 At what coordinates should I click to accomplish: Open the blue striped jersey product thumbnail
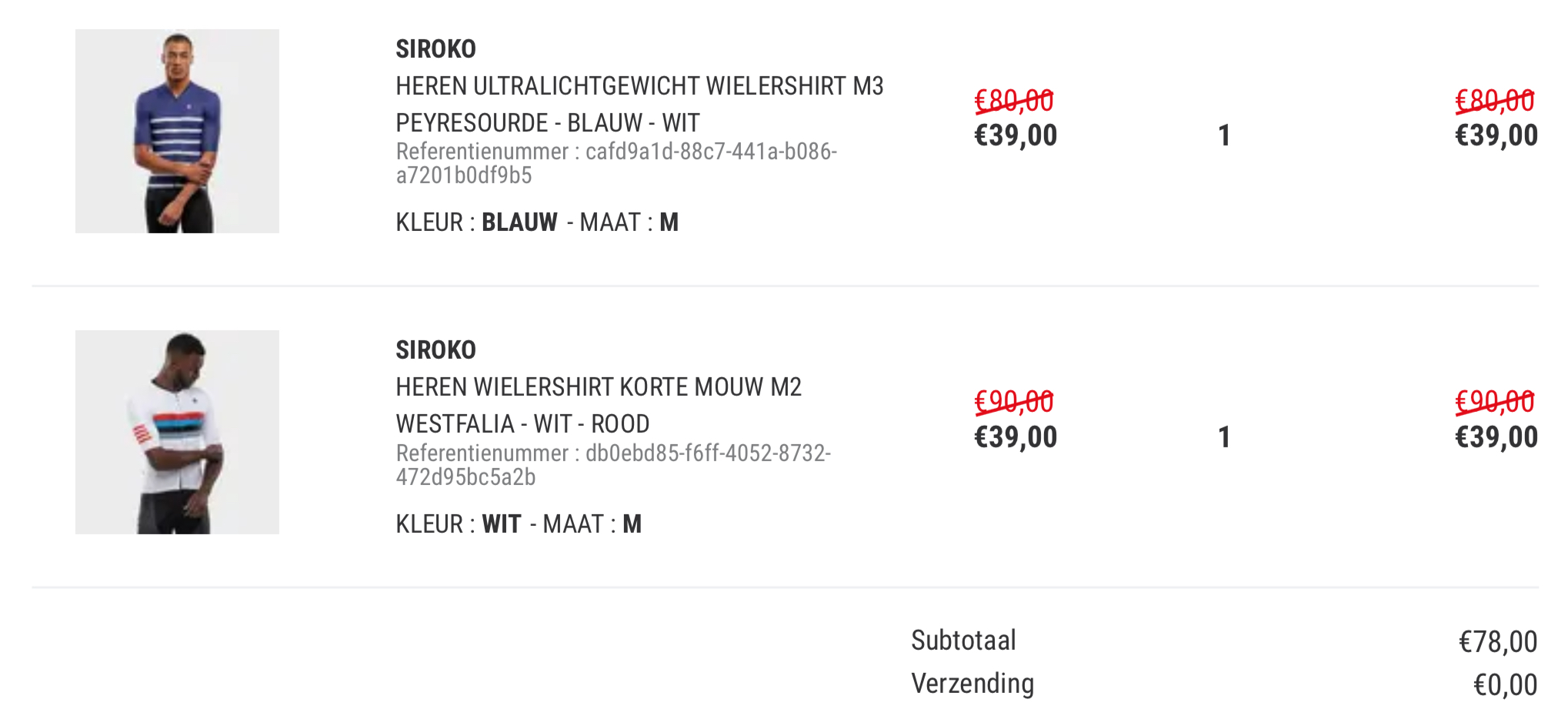[x=177, y=131]
